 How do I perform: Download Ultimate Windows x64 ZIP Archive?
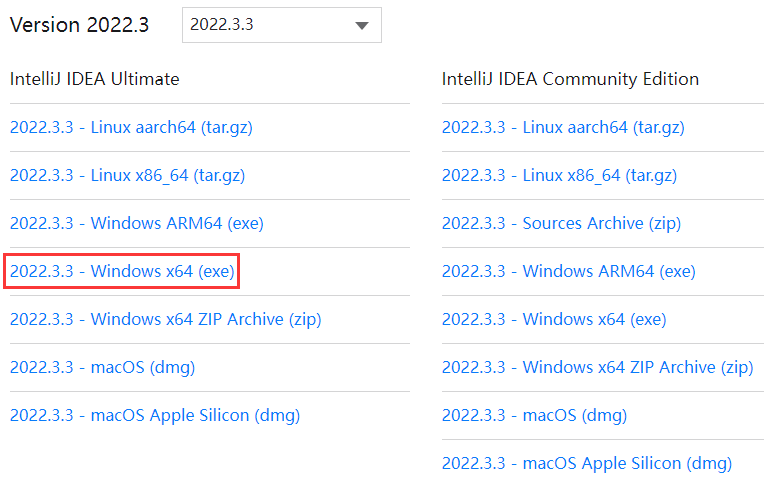coord(165,320)
